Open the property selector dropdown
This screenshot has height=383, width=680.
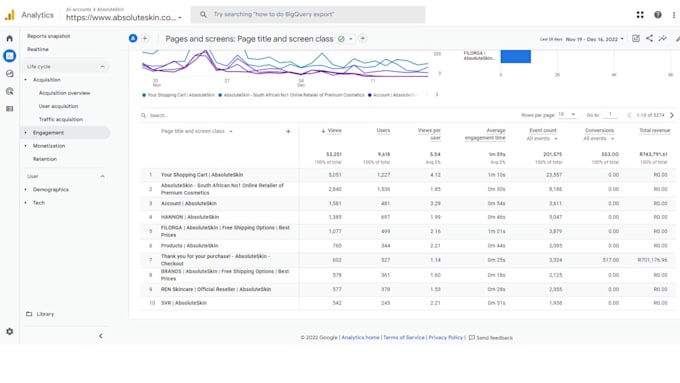[x=124, y=18]
